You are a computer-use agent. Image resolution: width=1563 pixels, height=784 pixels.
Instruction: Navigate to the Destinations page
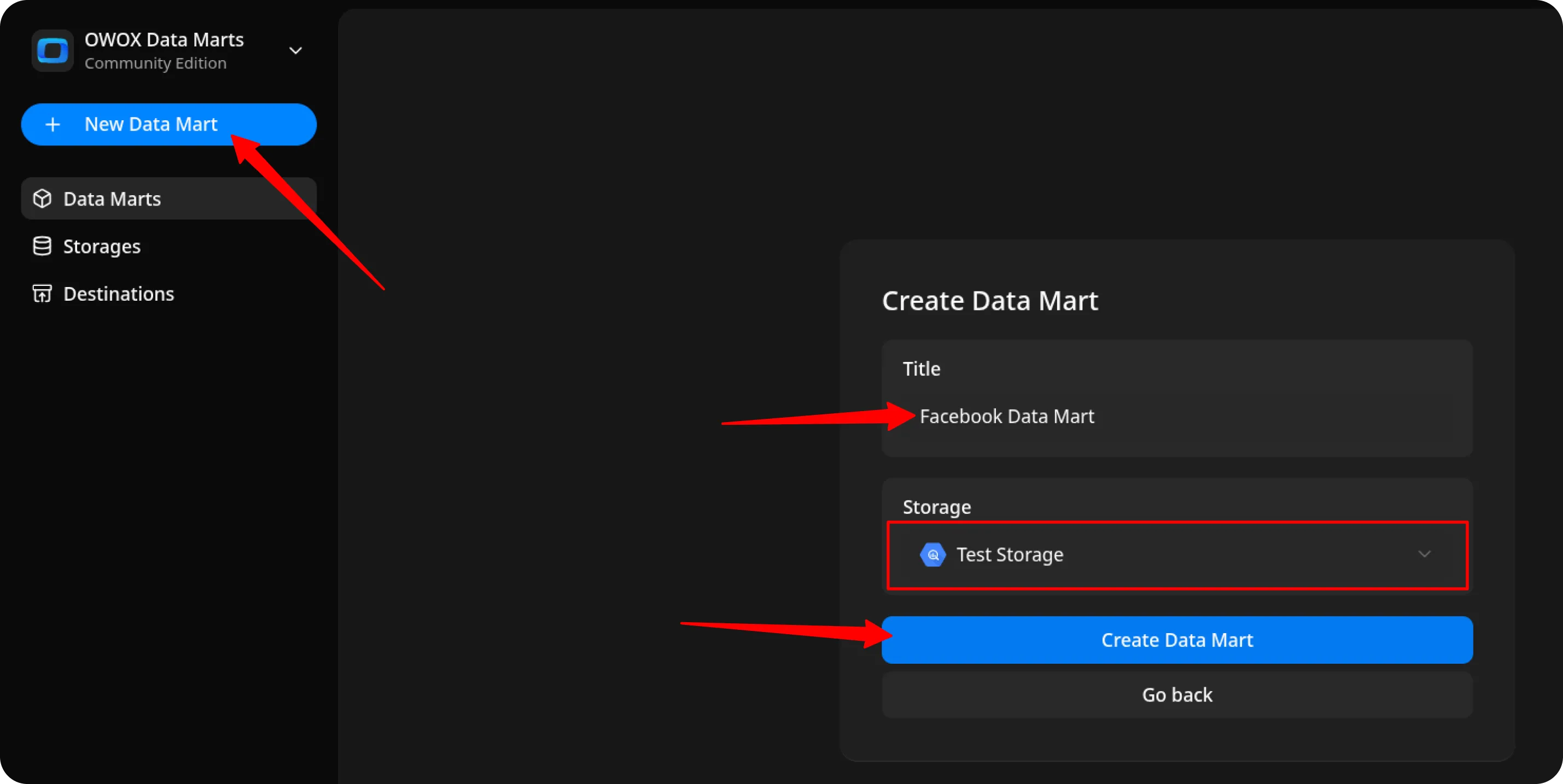[x=118, y=294]
